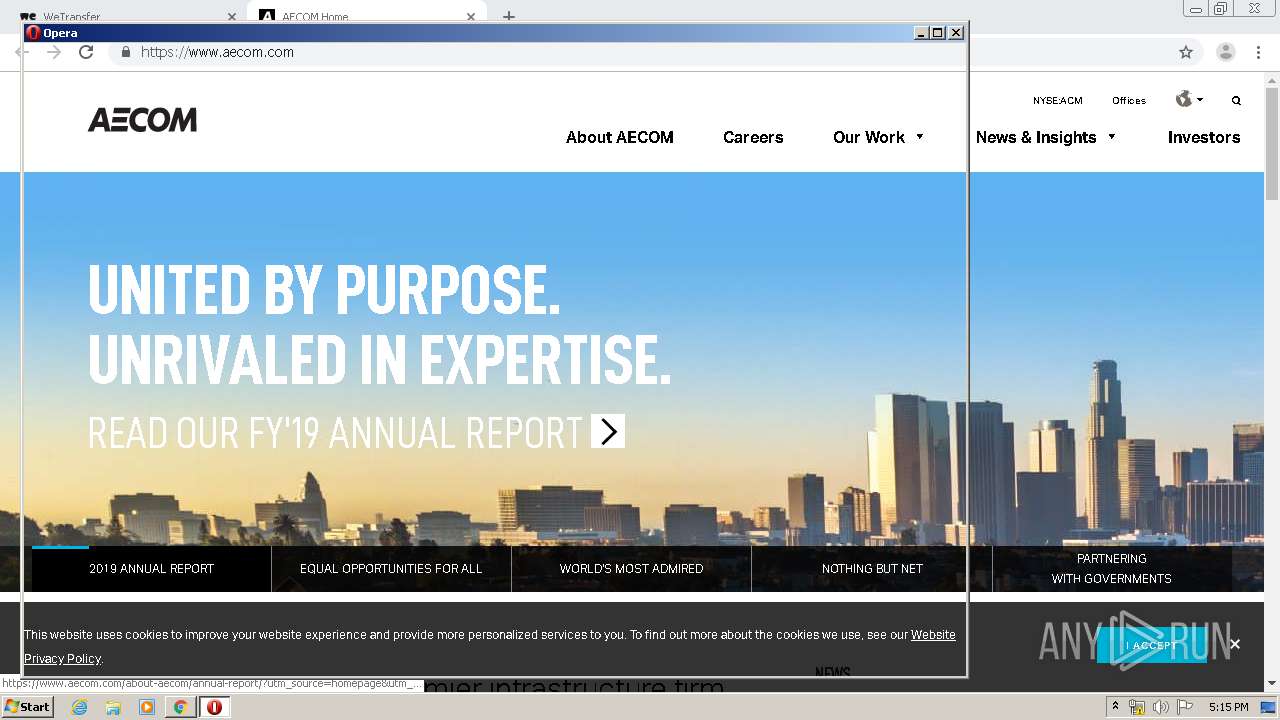Switch to Opera in the taskbar

(214, 707)
